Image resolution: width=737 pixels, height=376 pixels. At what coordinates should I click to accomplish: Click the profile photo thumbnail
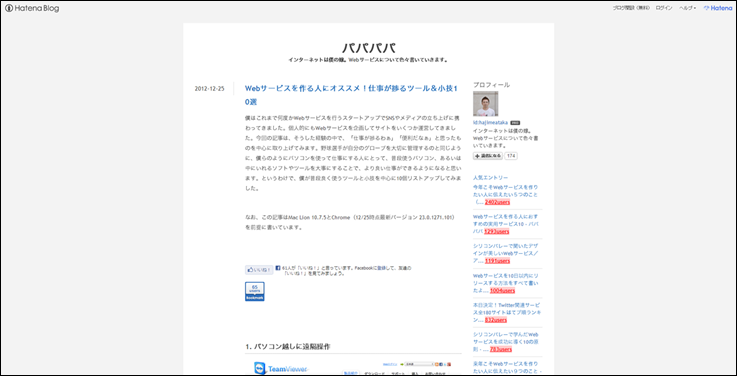tap(486, 104)
